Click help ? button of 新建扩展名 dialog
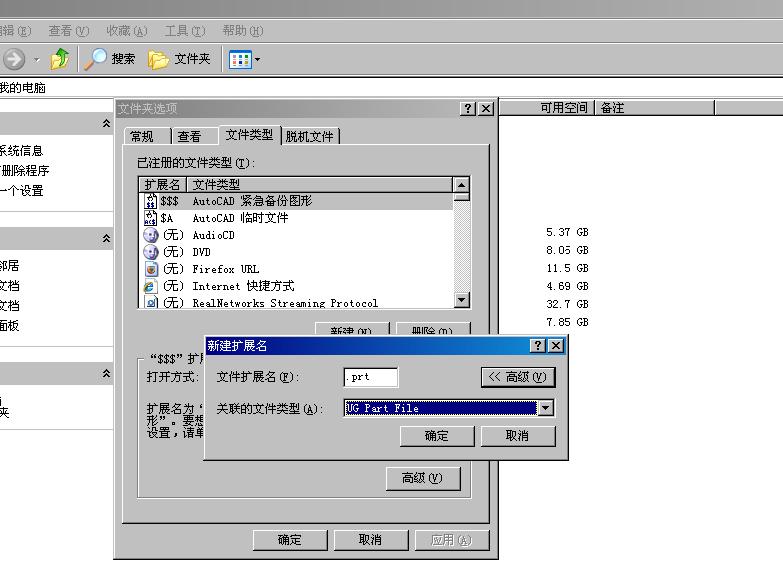 (x=537, y=346)
